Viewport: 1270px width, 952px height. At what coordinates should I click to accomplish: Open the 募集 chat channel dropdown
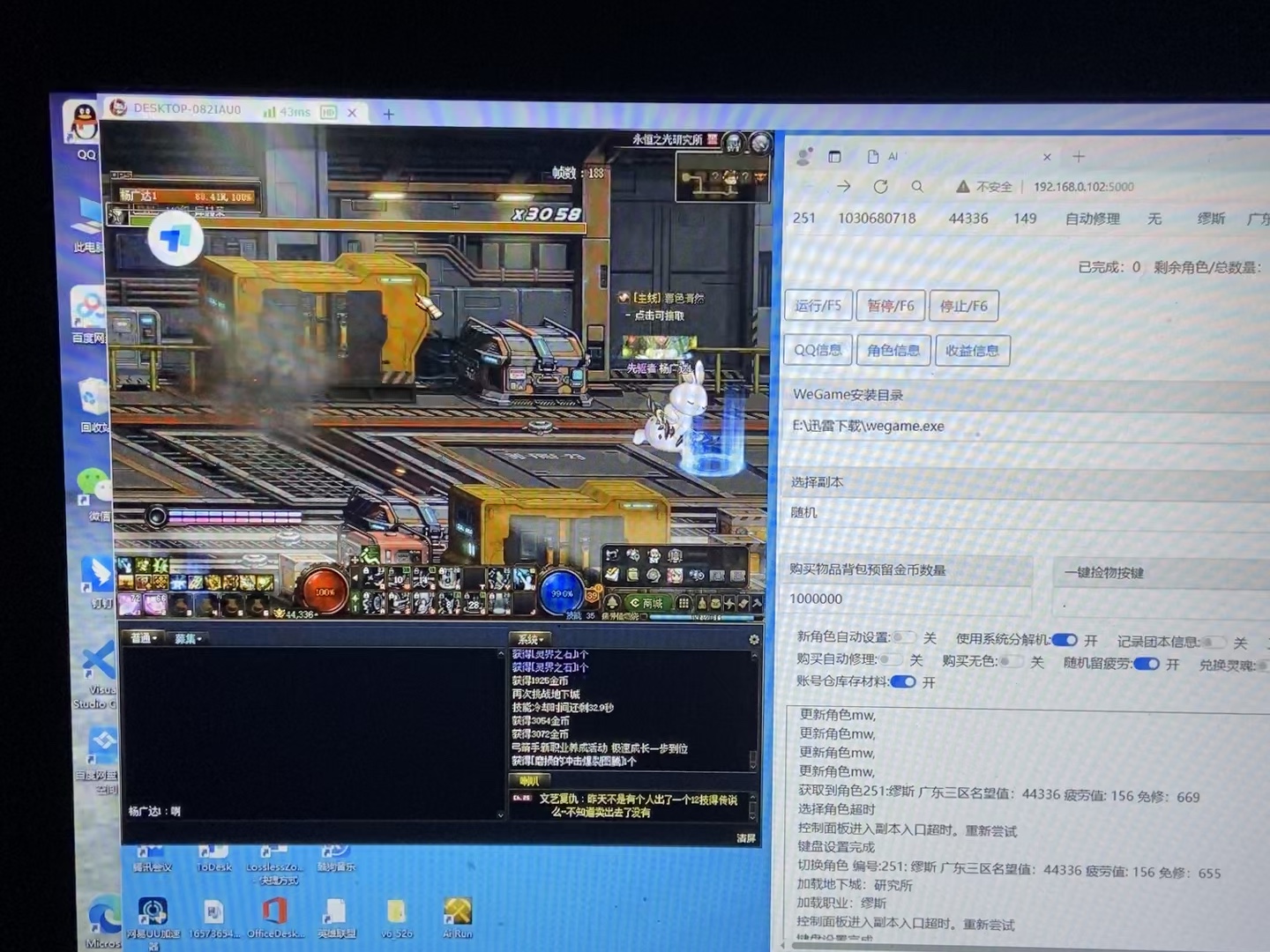click(187, 638)
